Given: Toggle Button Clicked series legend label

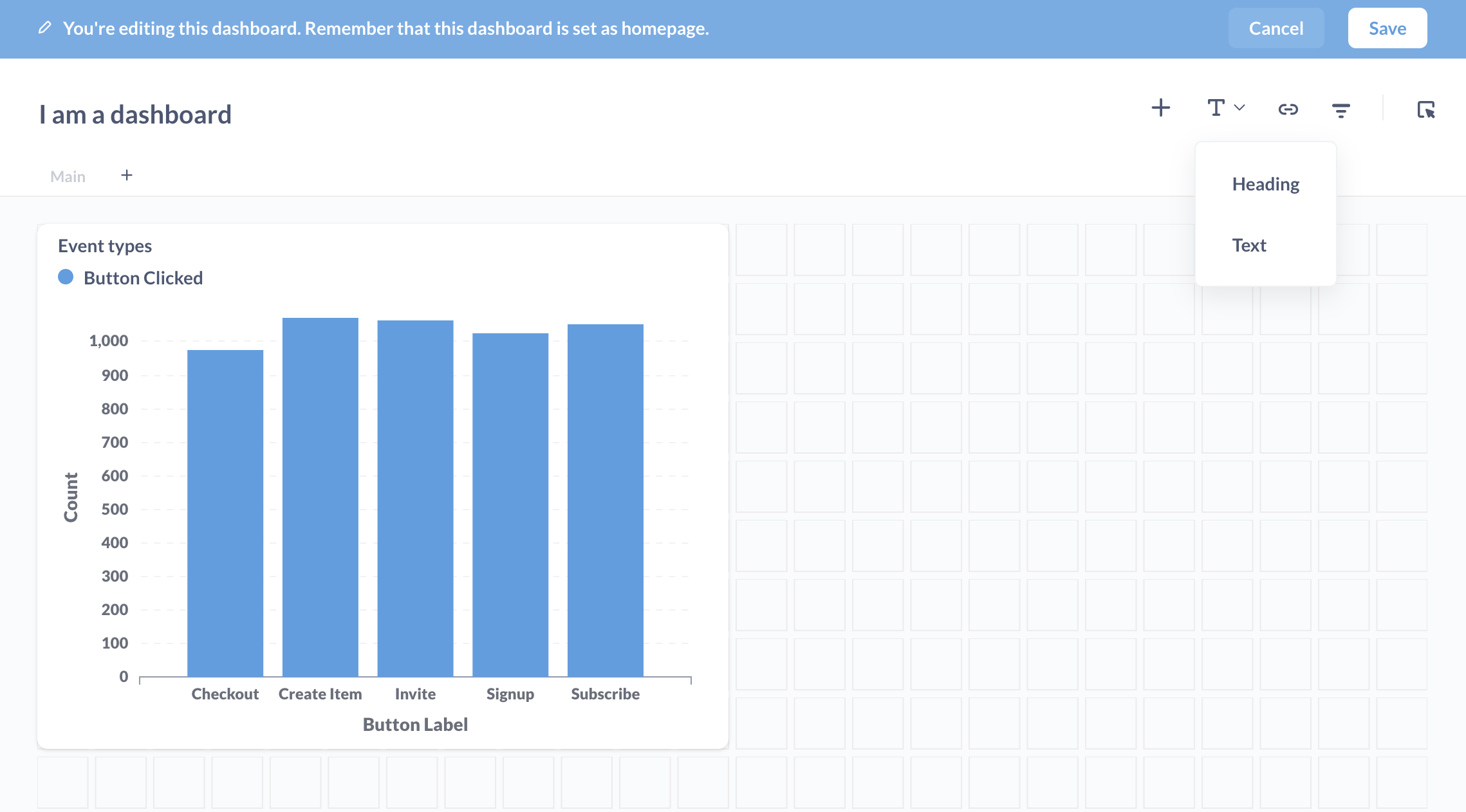Looking at the screenshot, I should pyautogui.click(x=143, y=278).
